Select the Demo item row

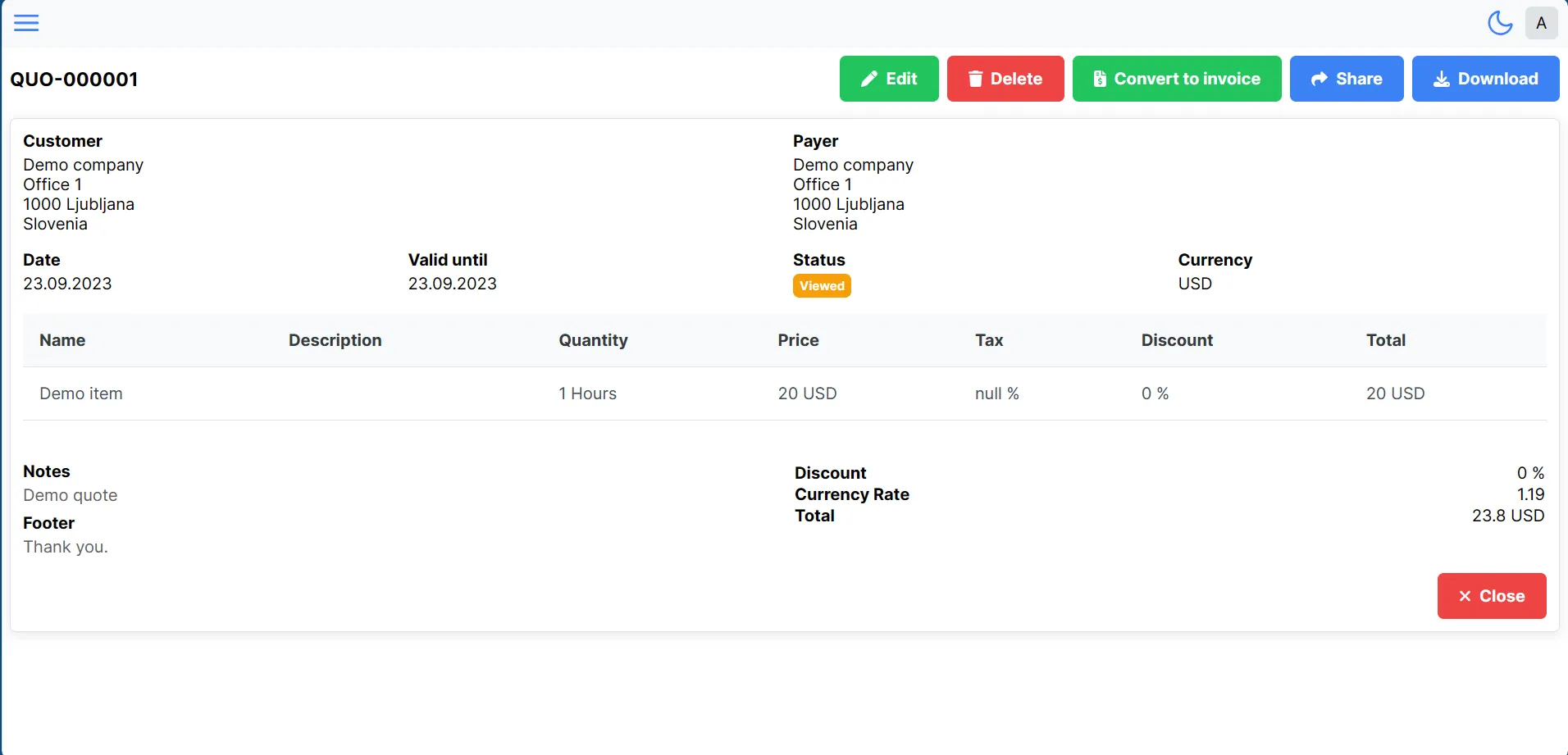[x=81, y=393]
